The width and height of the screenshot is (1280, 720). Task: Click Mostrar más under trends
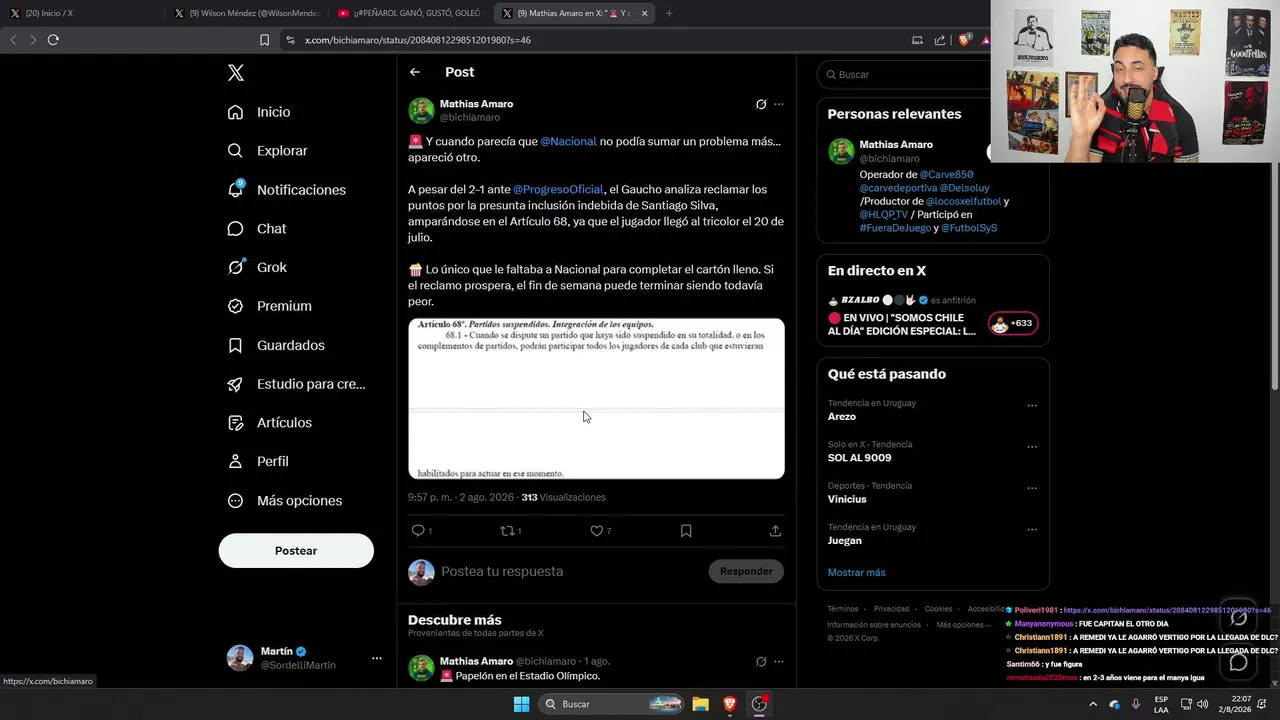click(x=857, y=572)
